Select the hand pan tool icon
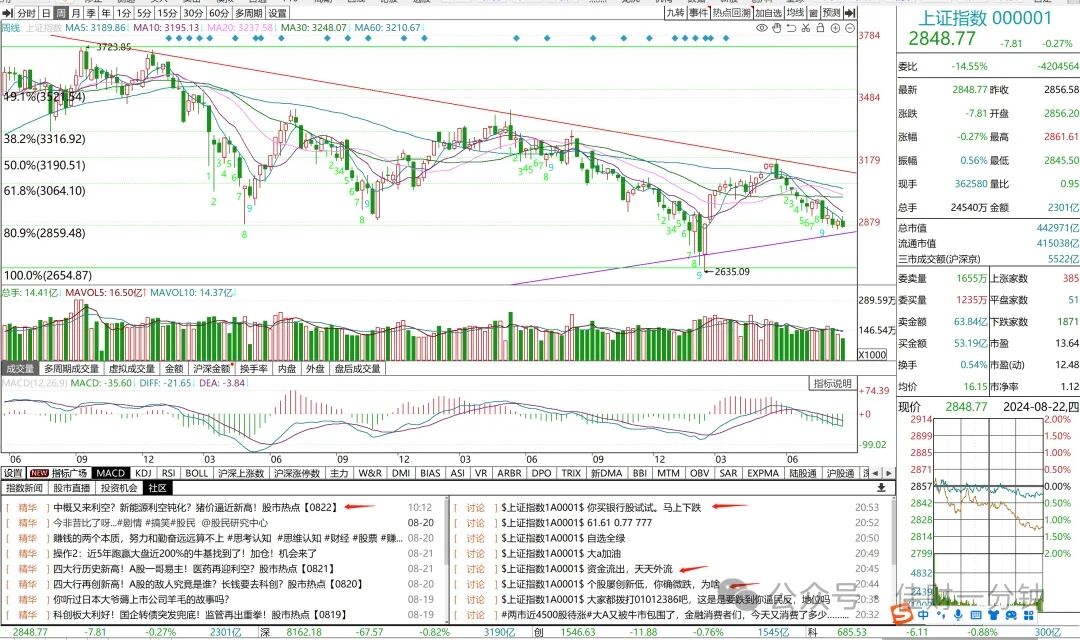The height and width of the screenshot is (640, 1080). tap(776, 28)
